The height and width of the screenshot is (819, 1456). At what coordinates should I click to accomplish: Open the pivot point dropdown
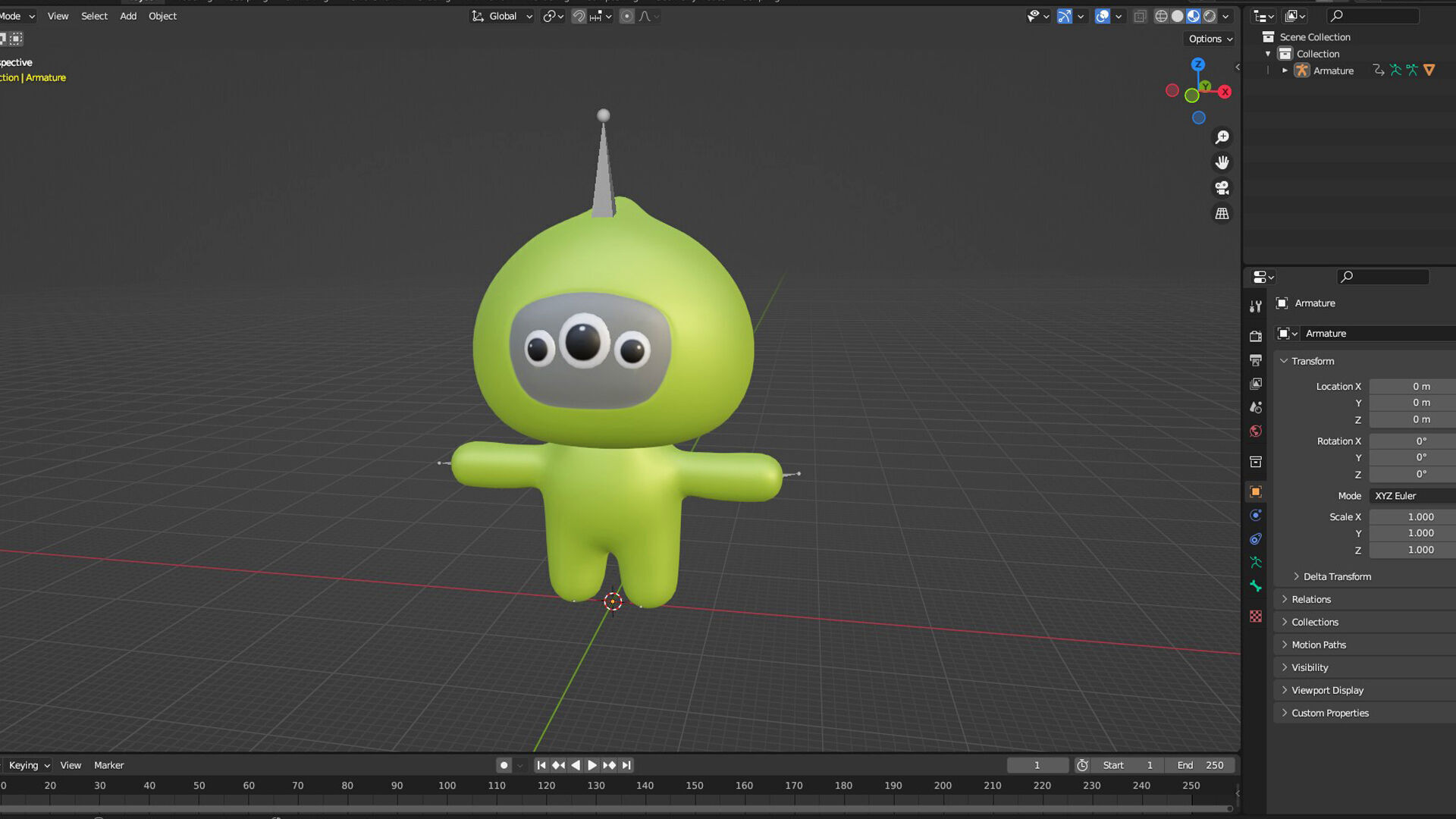click(553, 16)
